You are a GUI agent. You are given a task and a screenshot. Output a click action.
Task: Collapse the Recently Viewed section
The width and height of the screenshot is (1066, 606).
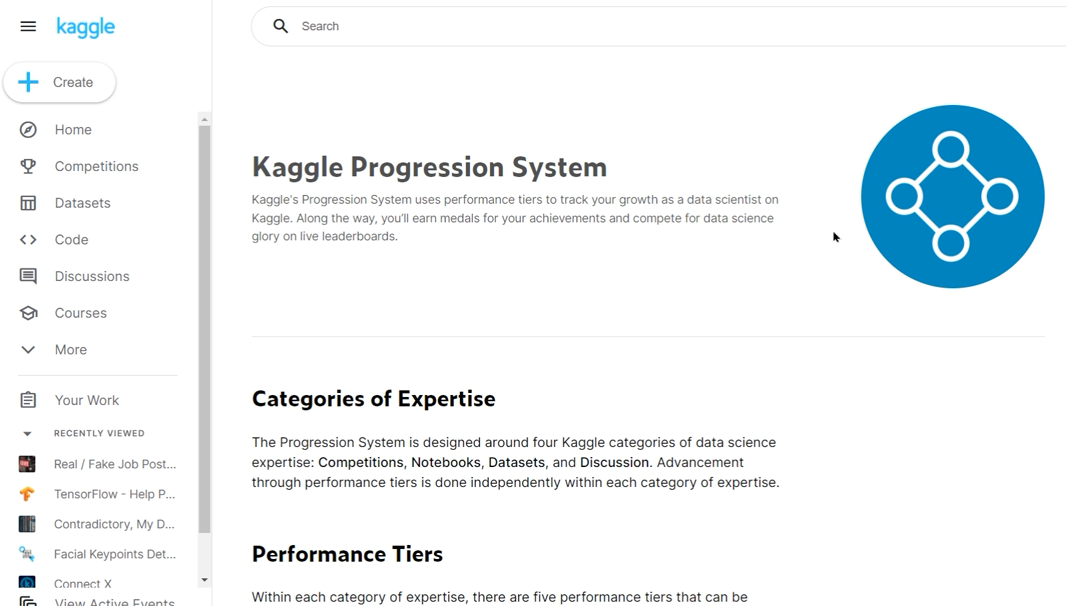click(x=27, y=434)
